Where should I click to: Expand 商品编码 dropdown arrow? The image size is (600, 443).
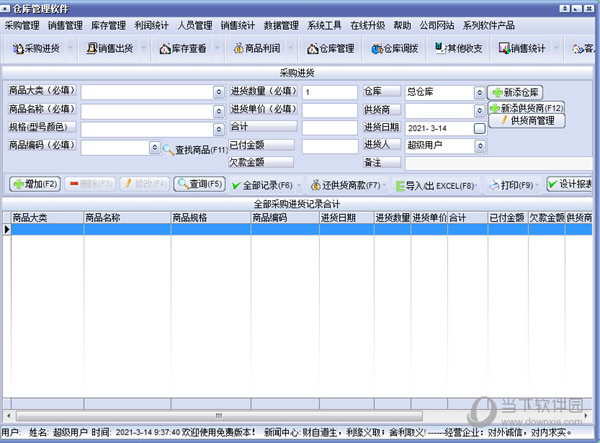(x=154, y=147)
